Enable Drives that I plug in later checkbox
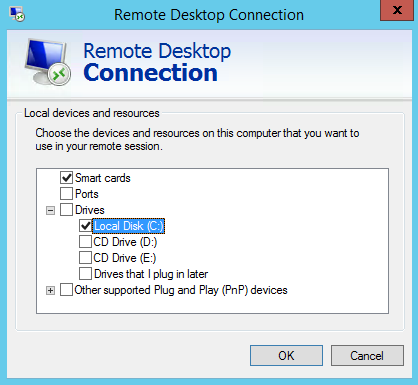This screenshot has height=385, width=418. click(x=85, y=274)
